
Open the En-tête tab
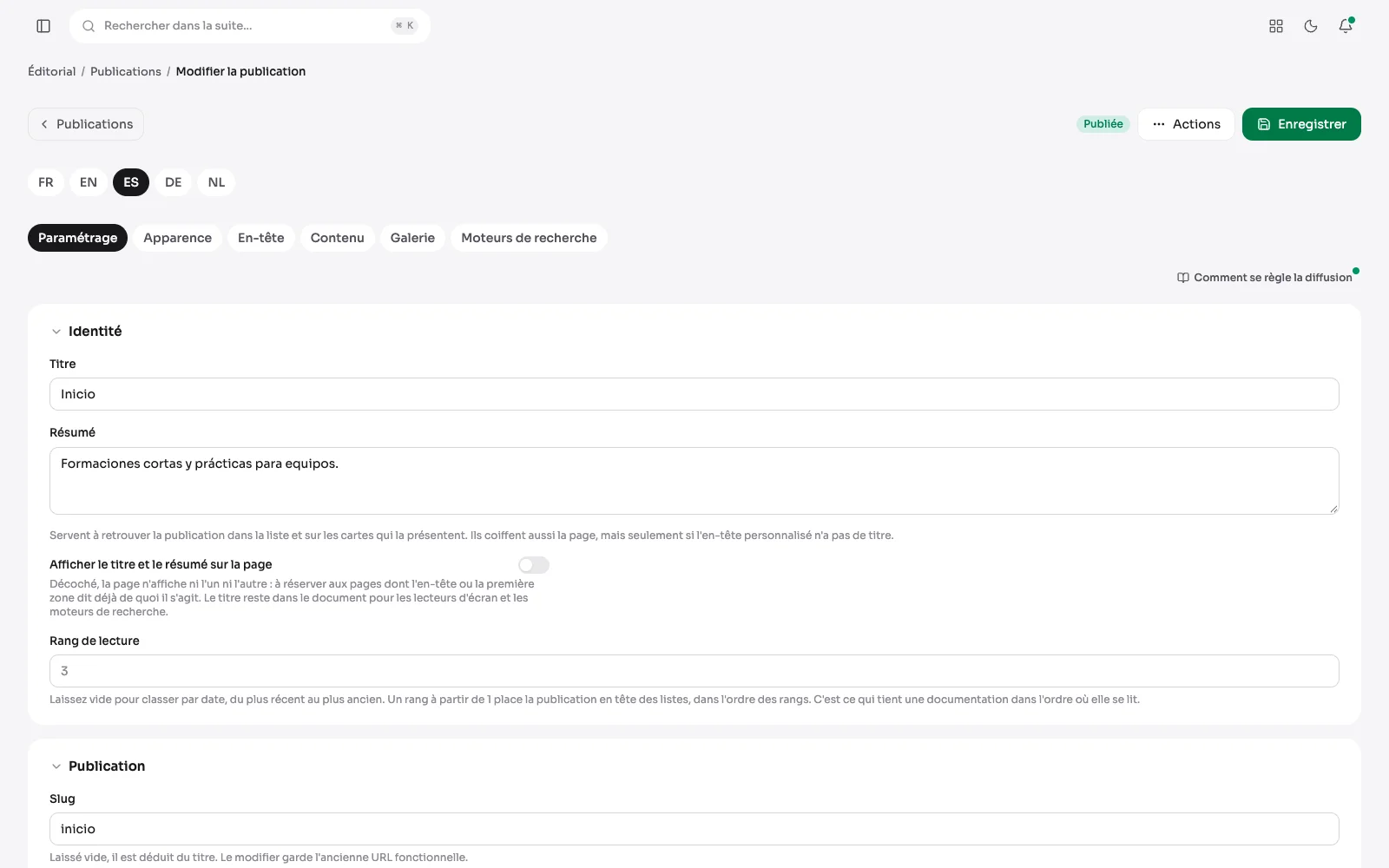(x=261, y=238)
